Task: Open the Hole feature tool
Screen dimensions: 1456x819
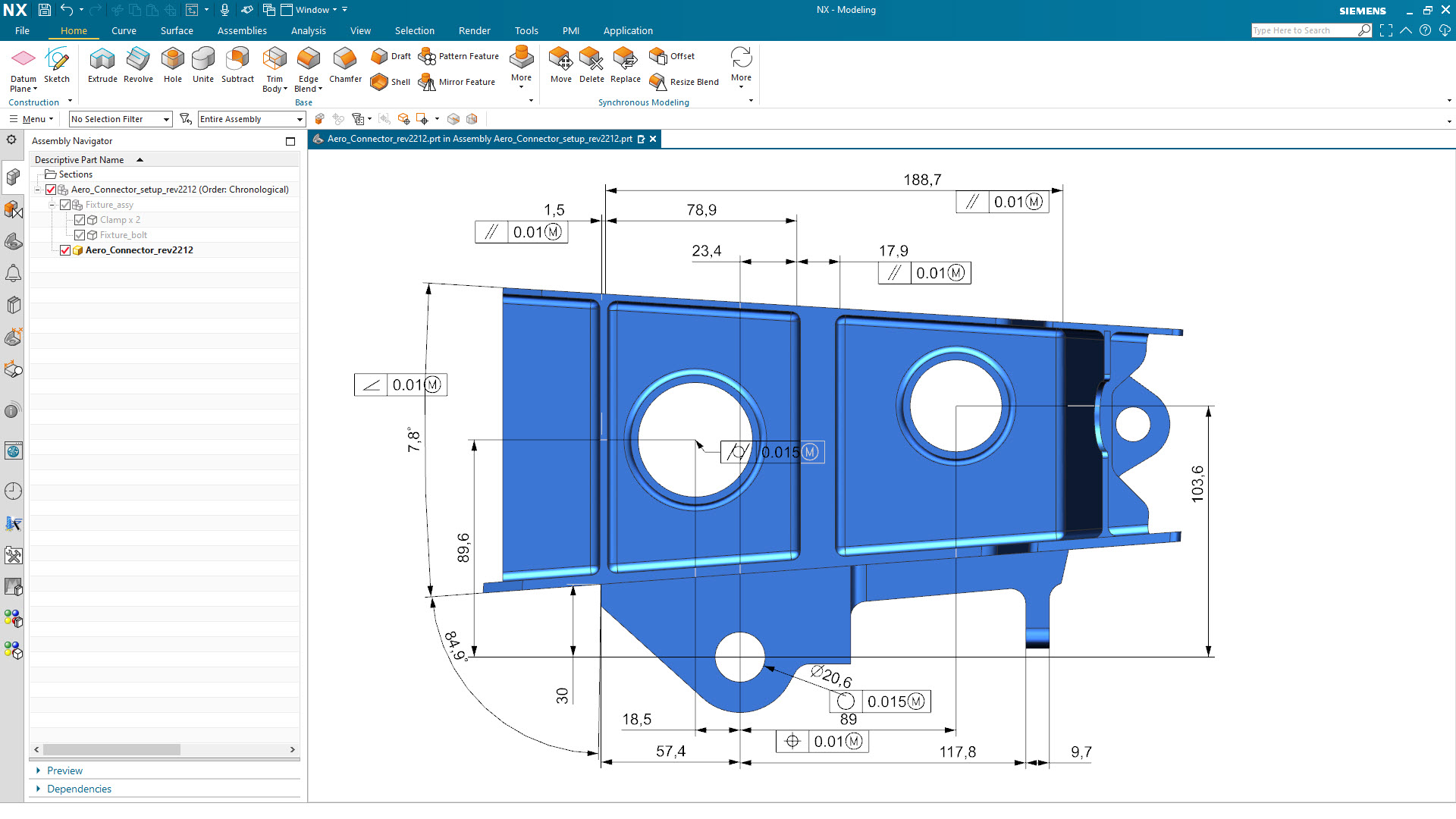Action: tap(172, 65)
